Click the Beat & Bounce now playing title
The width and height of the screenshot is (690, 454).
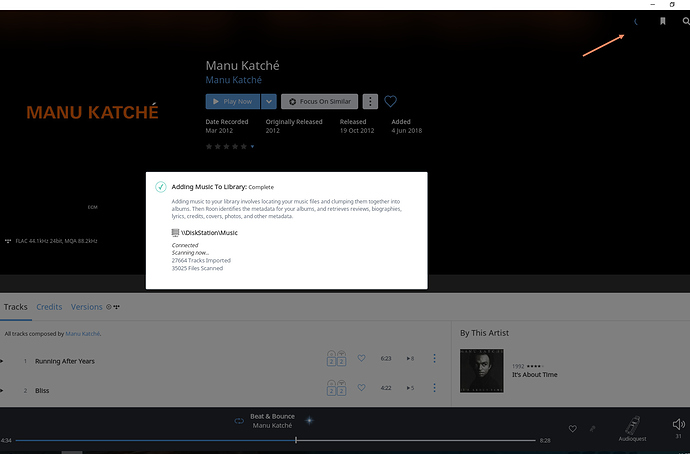pos(272,416)
